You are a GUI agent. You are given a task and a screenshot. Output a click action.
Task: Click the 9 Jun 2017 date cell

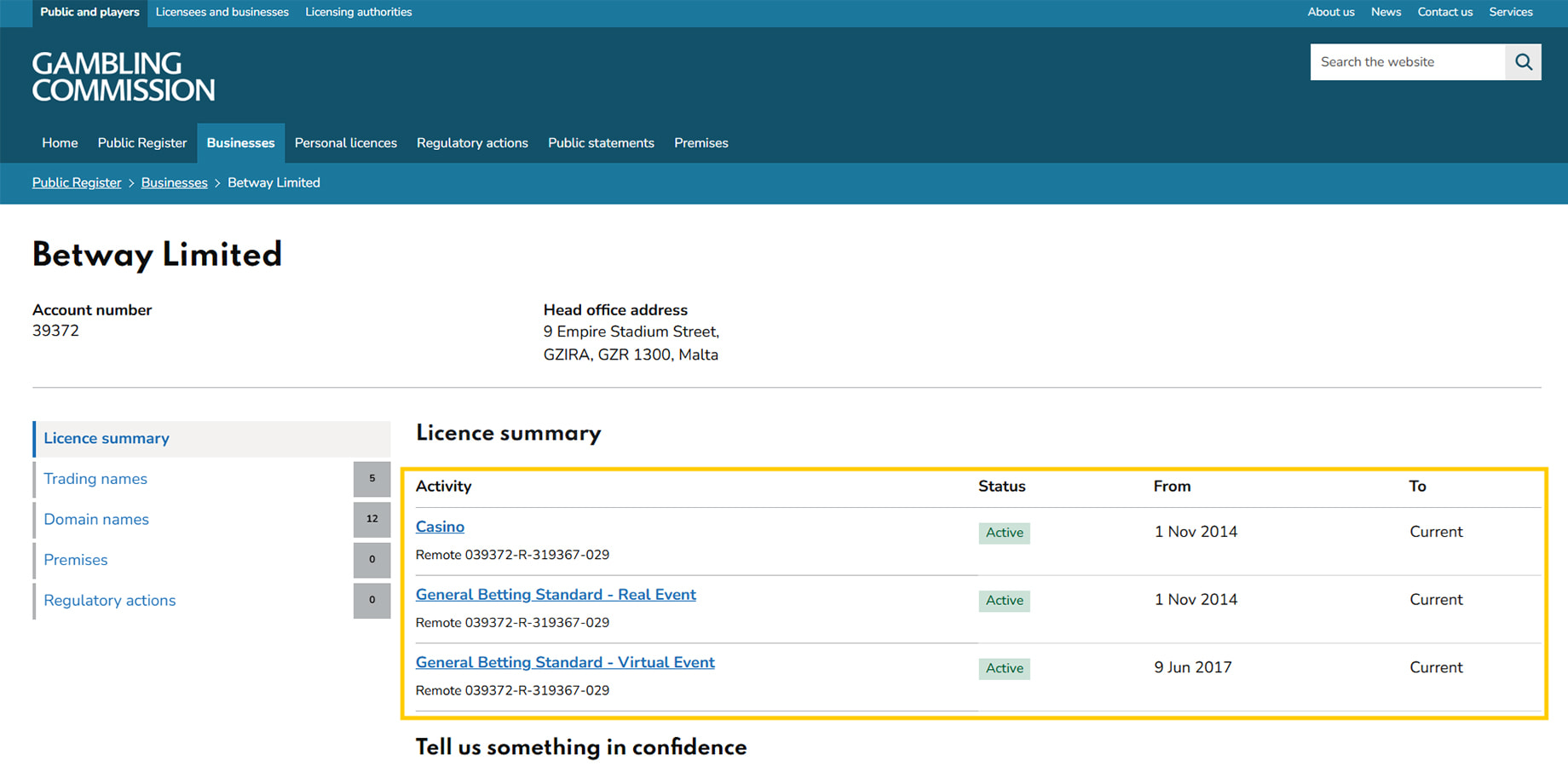tap(1193, 668)
